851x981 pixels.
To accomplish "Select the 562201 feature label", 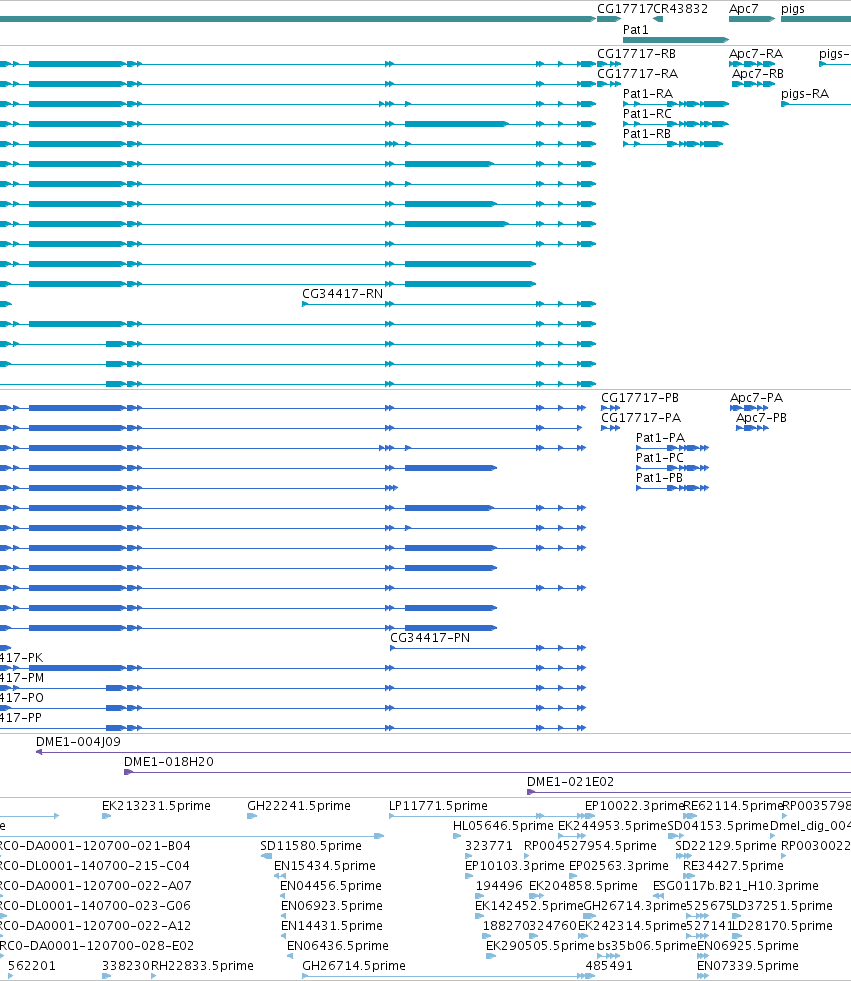I will (32, 966).
